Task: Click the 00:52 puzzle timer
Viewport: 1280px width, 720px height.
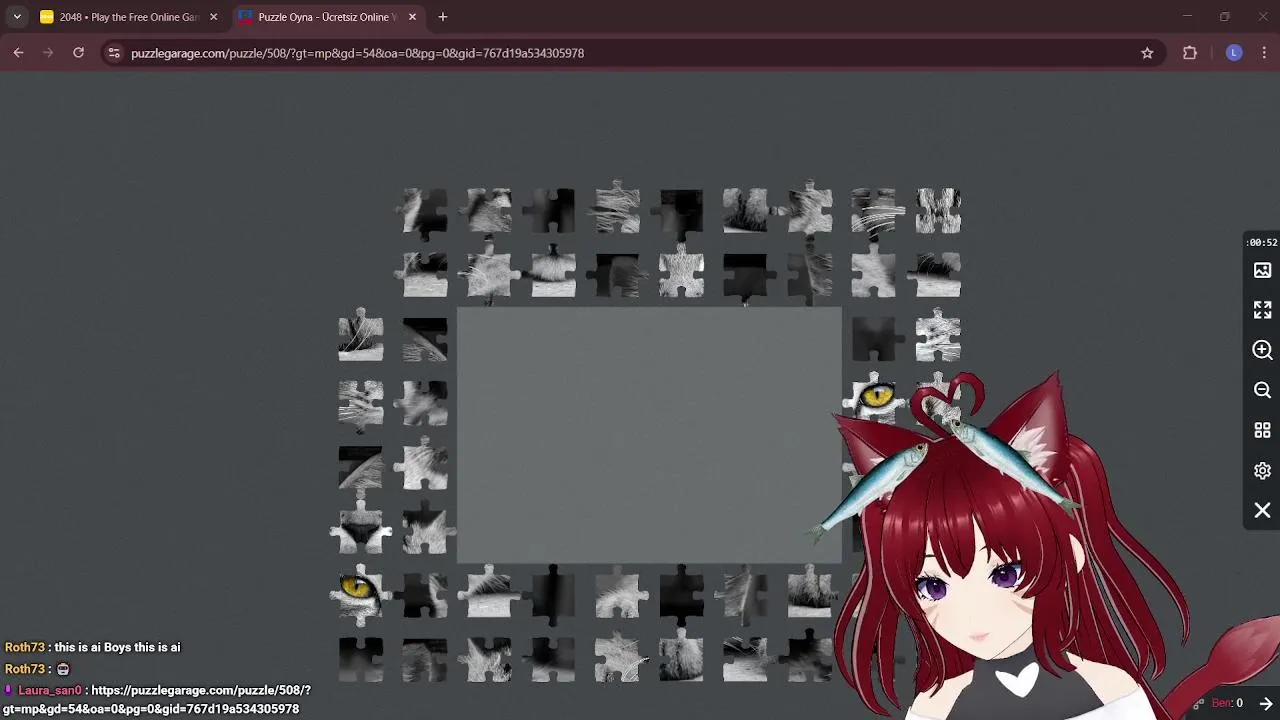Action: [x=1262, y=242]
